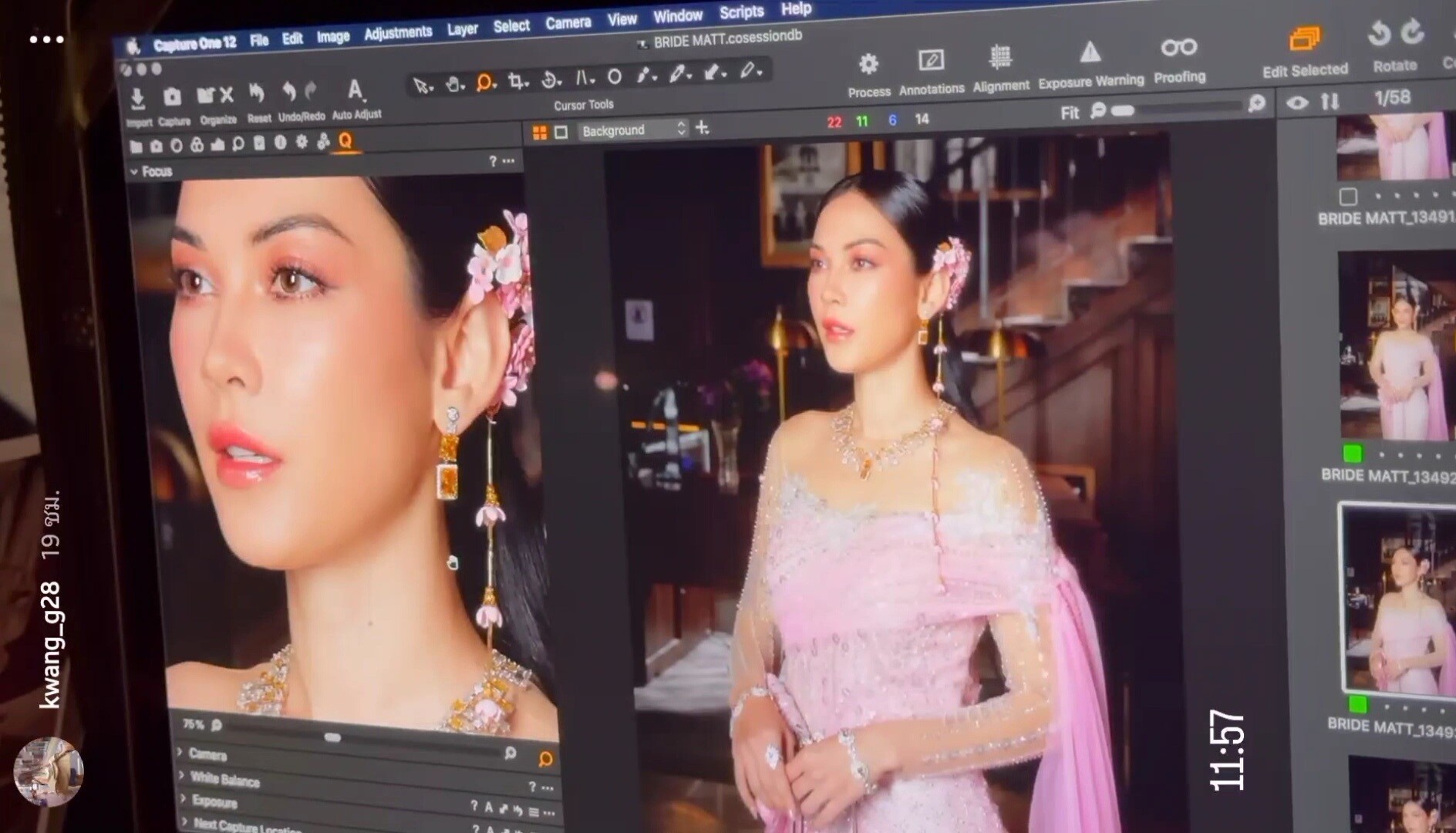Toggle the Exposure Warning overlay

1090,53
